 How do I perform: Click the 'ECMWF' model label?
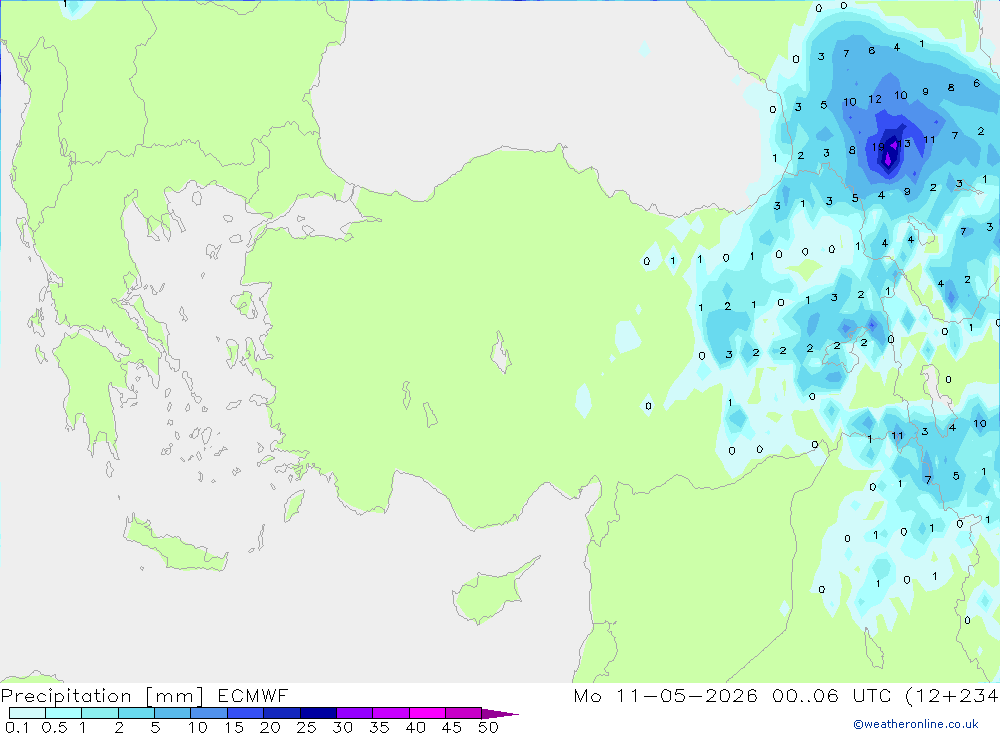(x=253, y=695)
